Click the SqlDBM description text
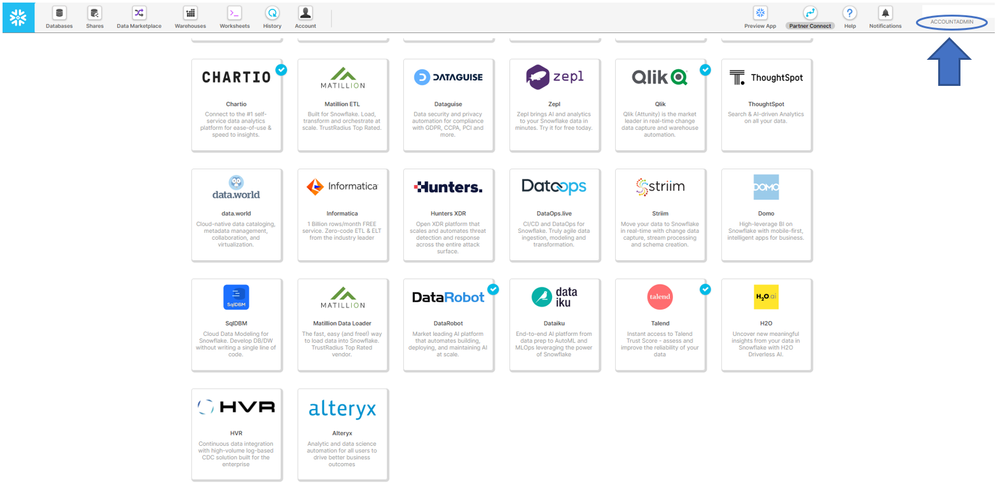This screenshot has width=998, height=486. click(236, 344)
